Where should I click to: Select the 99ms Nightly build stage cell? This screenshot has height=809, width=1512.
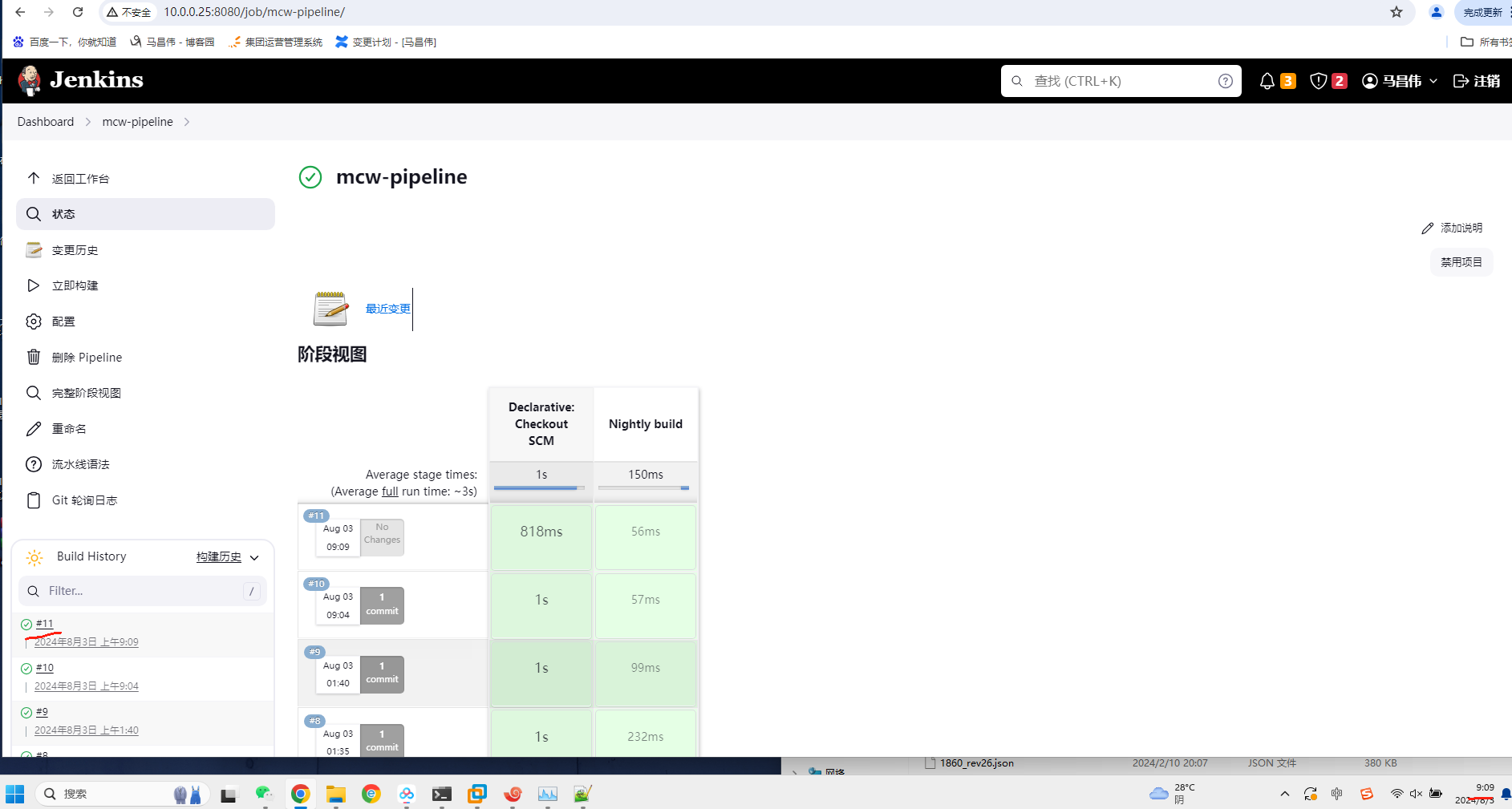(646, 673)
